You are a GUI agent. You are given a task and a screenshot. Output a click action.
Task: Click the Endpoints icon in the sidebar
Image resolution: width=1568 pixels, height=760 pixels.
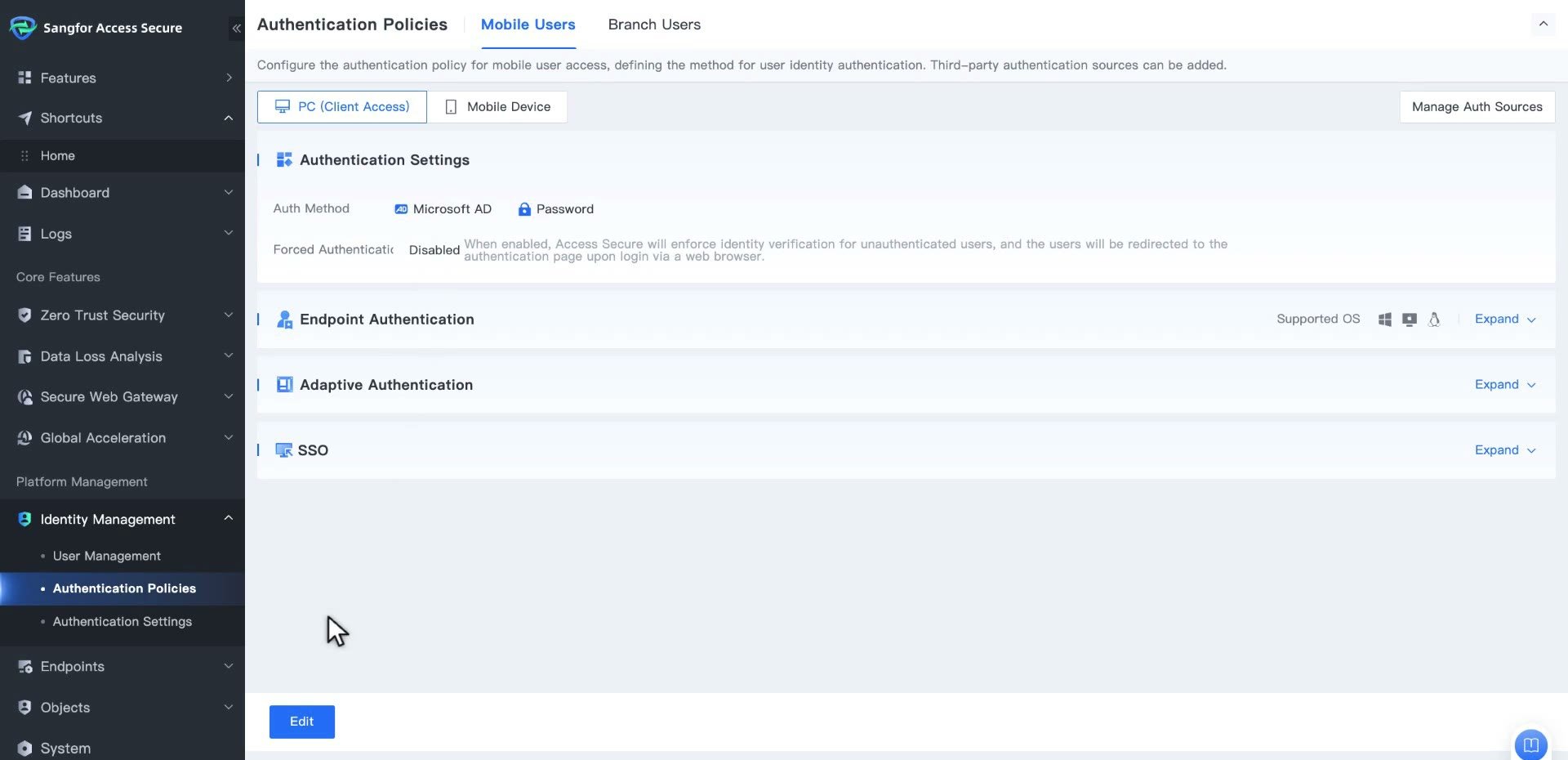(x=24, y=666)
